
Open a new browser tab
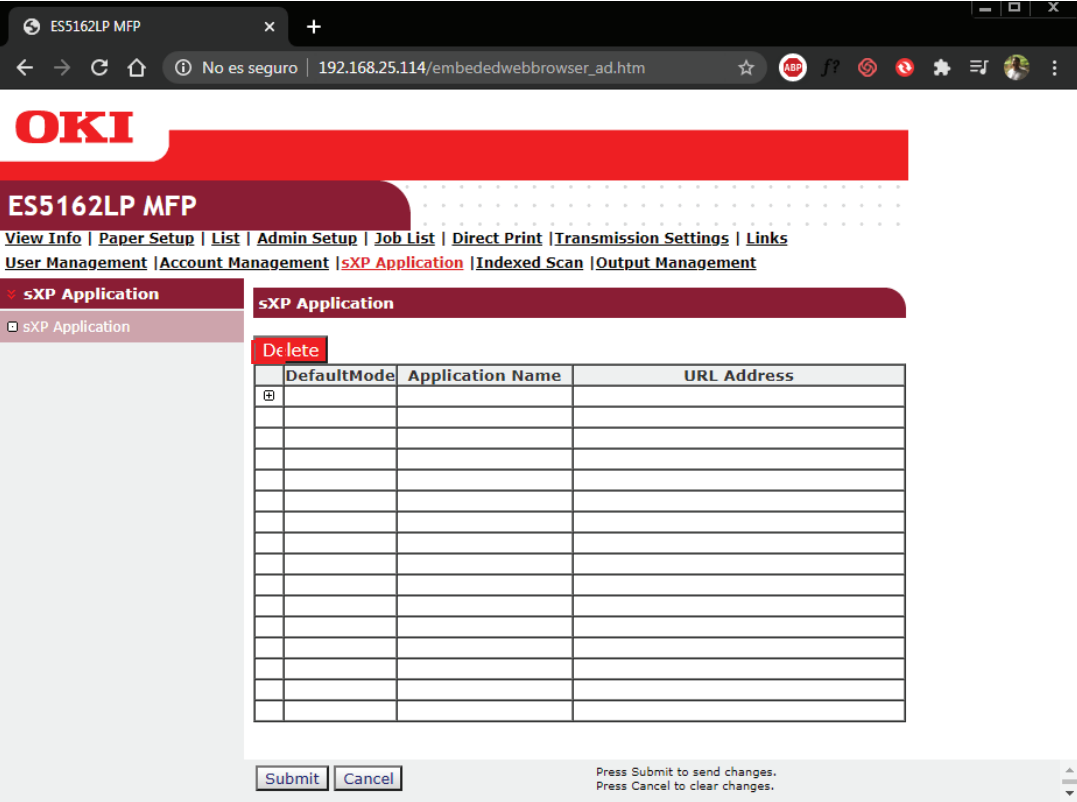click(314, 26)
